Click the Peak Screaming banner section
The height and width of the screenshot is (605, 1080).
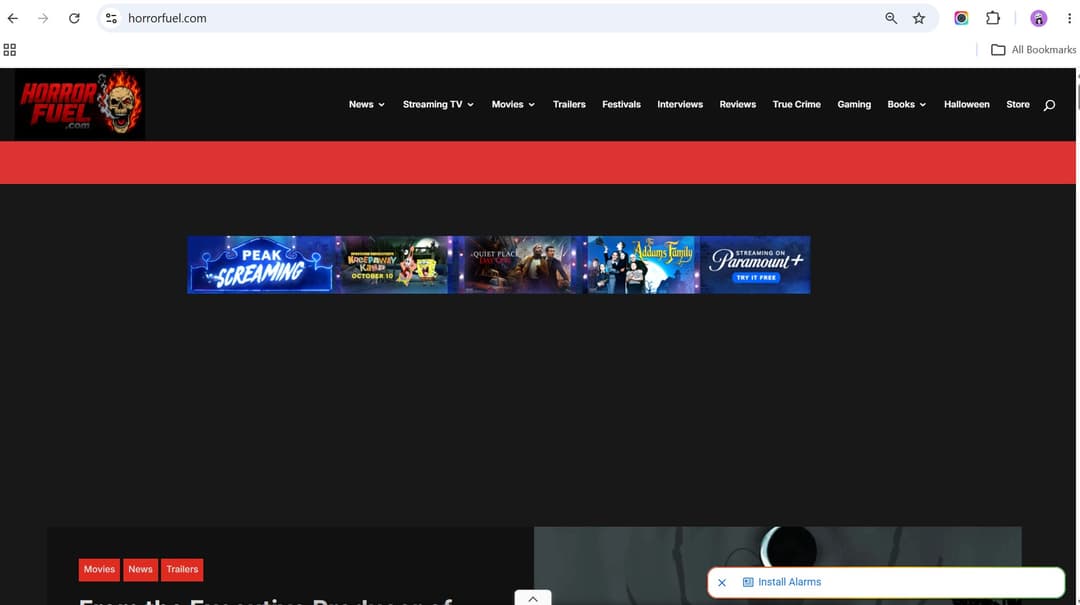(261, 265)
